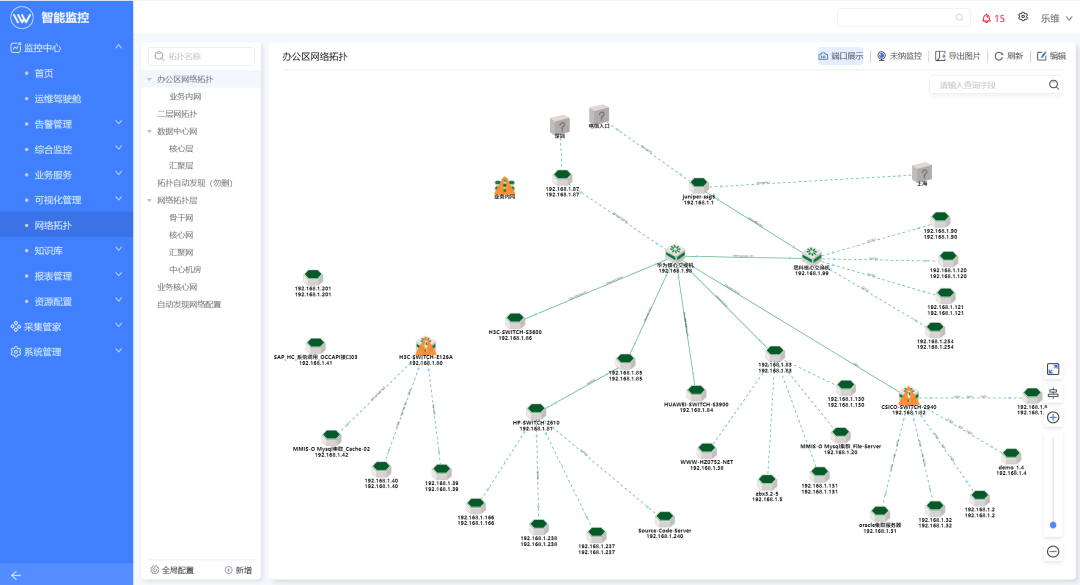The image size is (1080, 585).
Task: Click the 刷新 refresh button
Action: coord(1008,57)
